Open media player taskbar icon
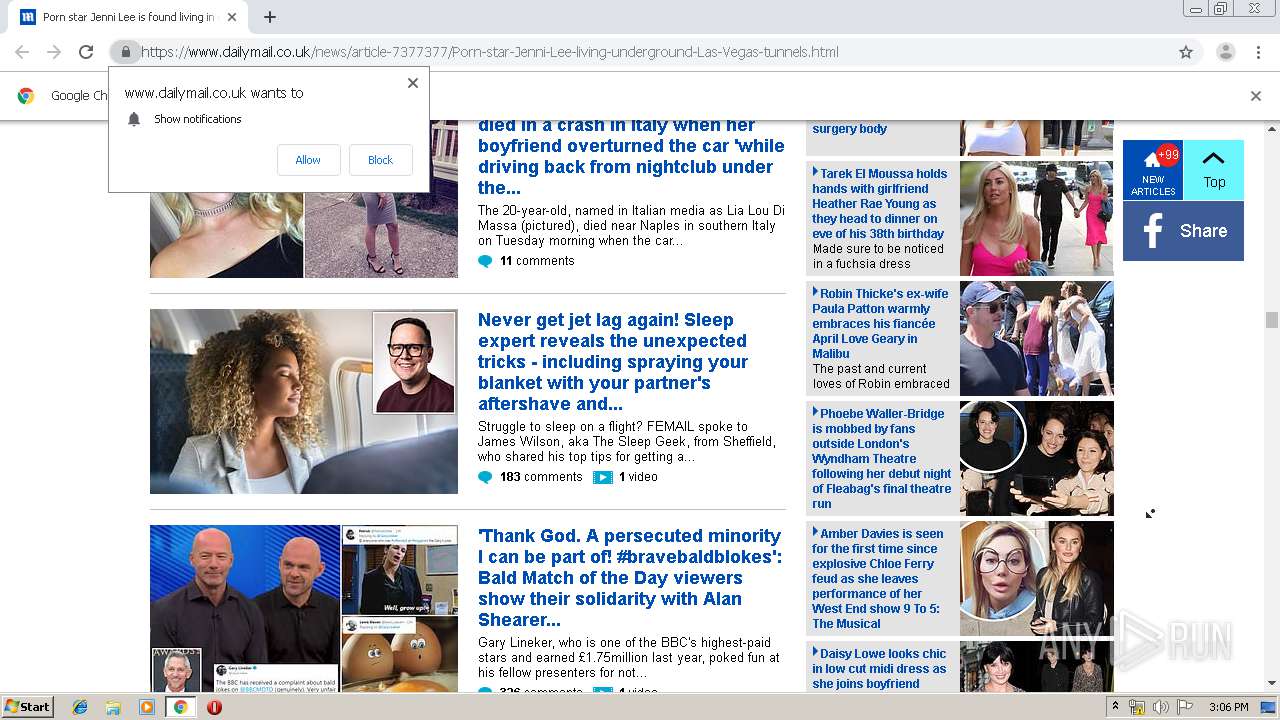This screenshot has width=1280, height=720. [147, 707]
